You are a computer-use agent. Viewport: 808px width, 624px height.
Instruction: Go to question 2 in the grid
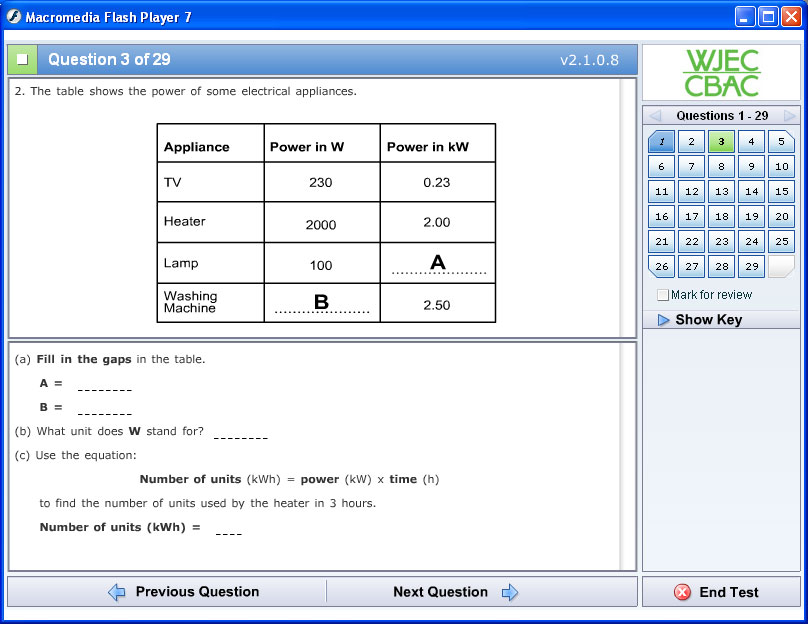point(692,141)
